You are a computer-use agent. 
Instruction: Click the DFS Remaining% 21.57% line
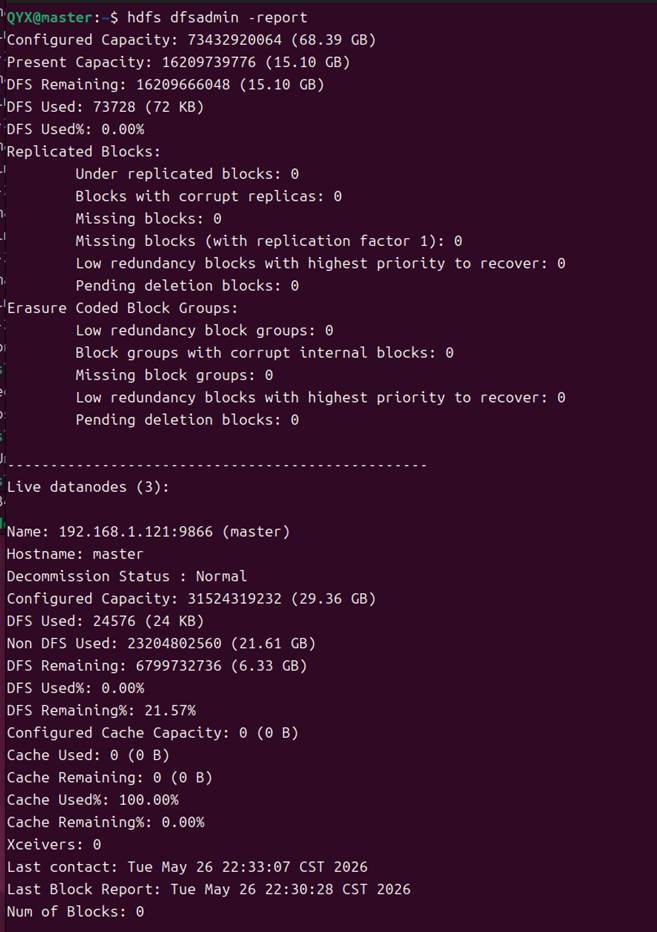(101, 710)
